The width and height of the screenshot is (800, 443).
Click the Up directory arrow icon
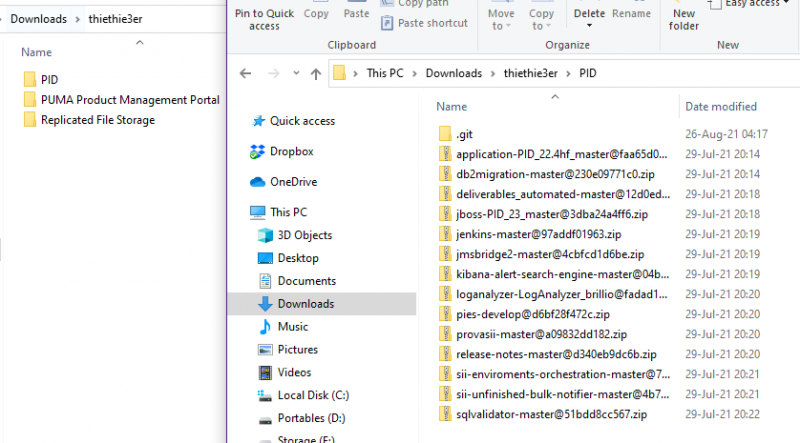tap(316, 73)
